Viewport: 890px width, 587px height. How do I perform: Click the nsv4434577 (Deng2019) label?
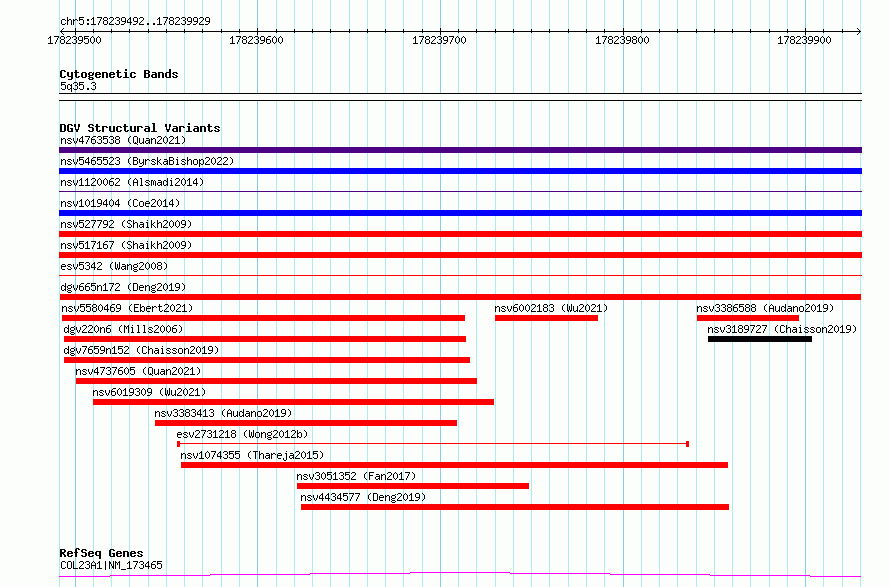(363, 497)
